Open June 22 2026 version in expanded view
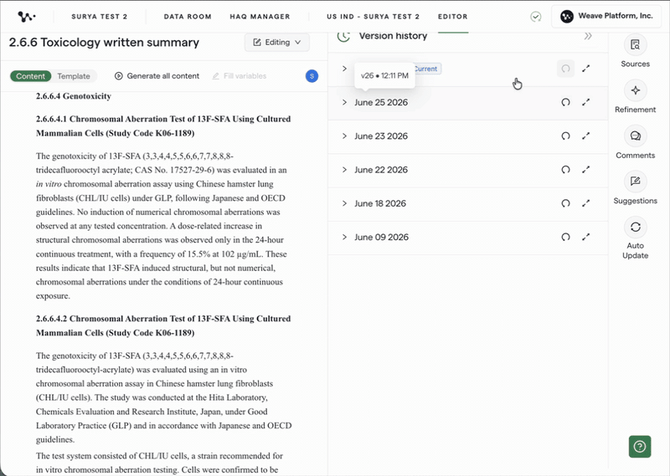This screenshot has height=476, width=670. [586, 170]
